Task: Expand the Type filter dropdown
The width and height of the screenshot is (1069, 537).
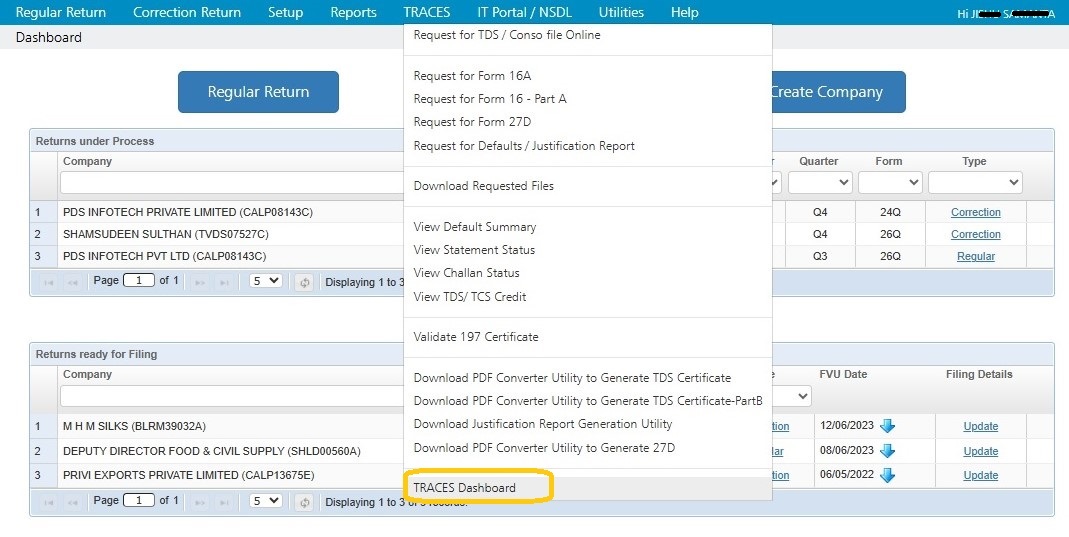Action: point(974,183)
